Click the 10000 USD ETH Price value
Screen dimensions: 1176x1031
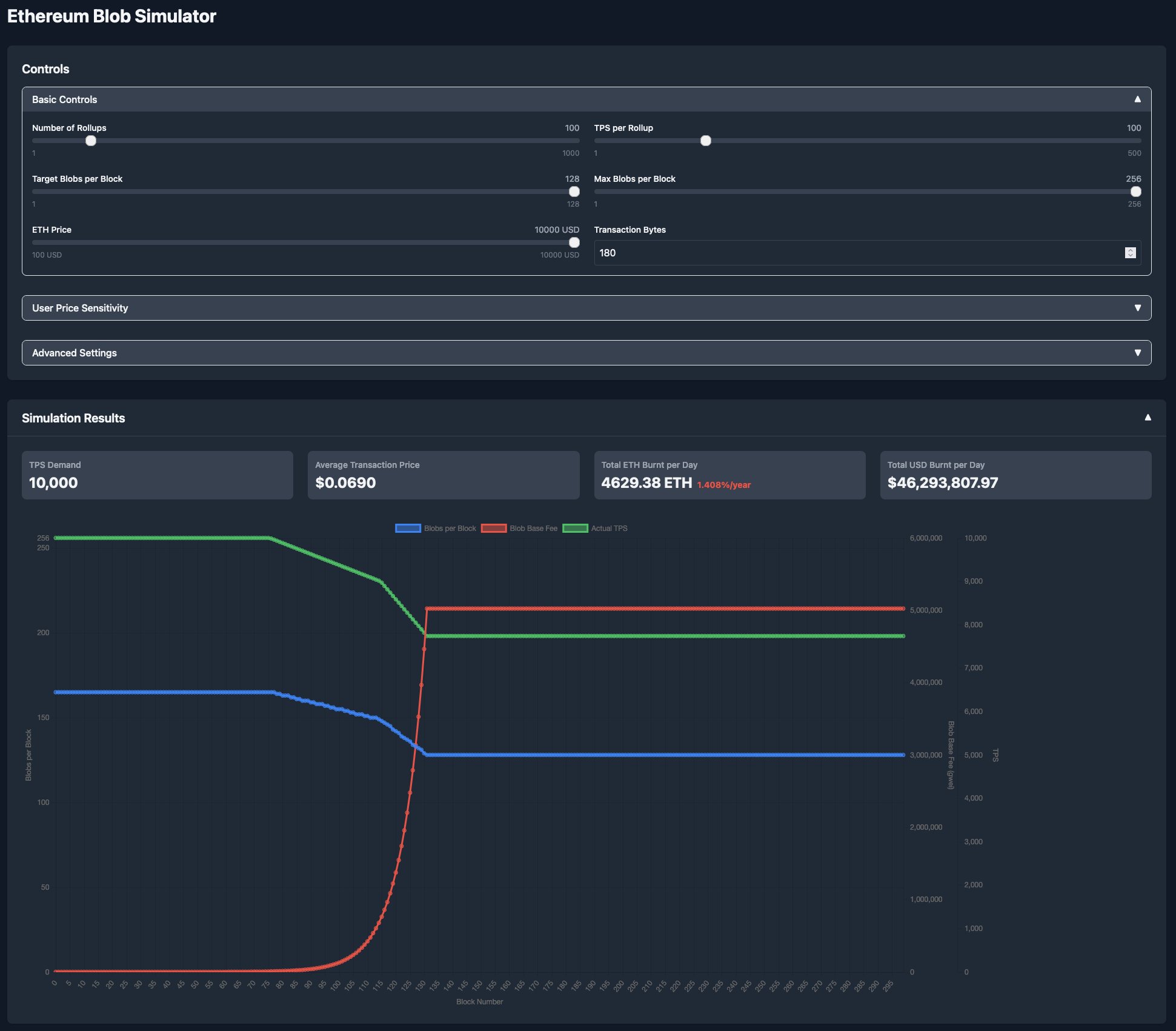[x=557, y=230]
